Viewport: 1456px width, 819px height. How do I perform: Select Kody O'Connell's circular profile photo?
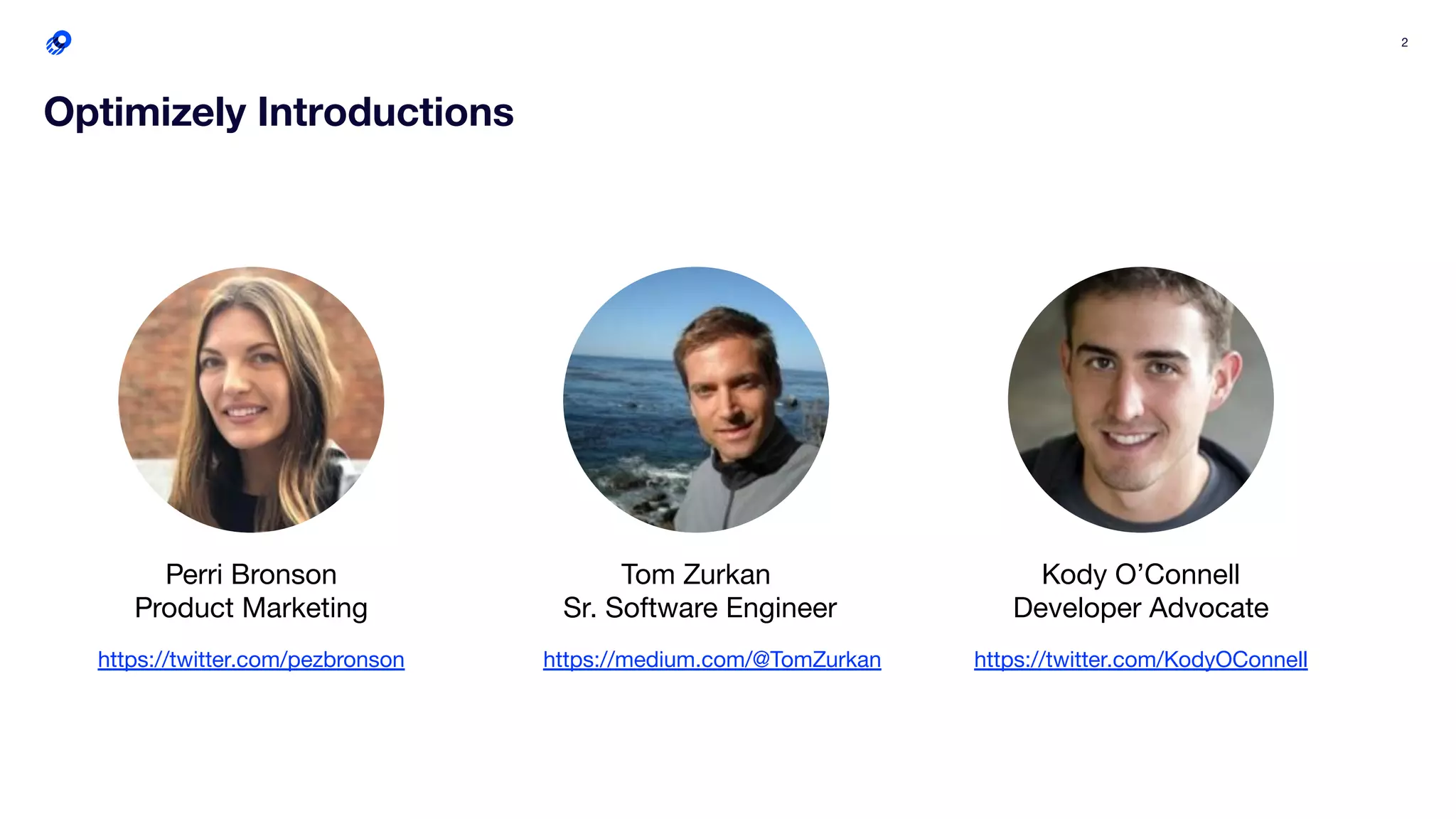1140,400
